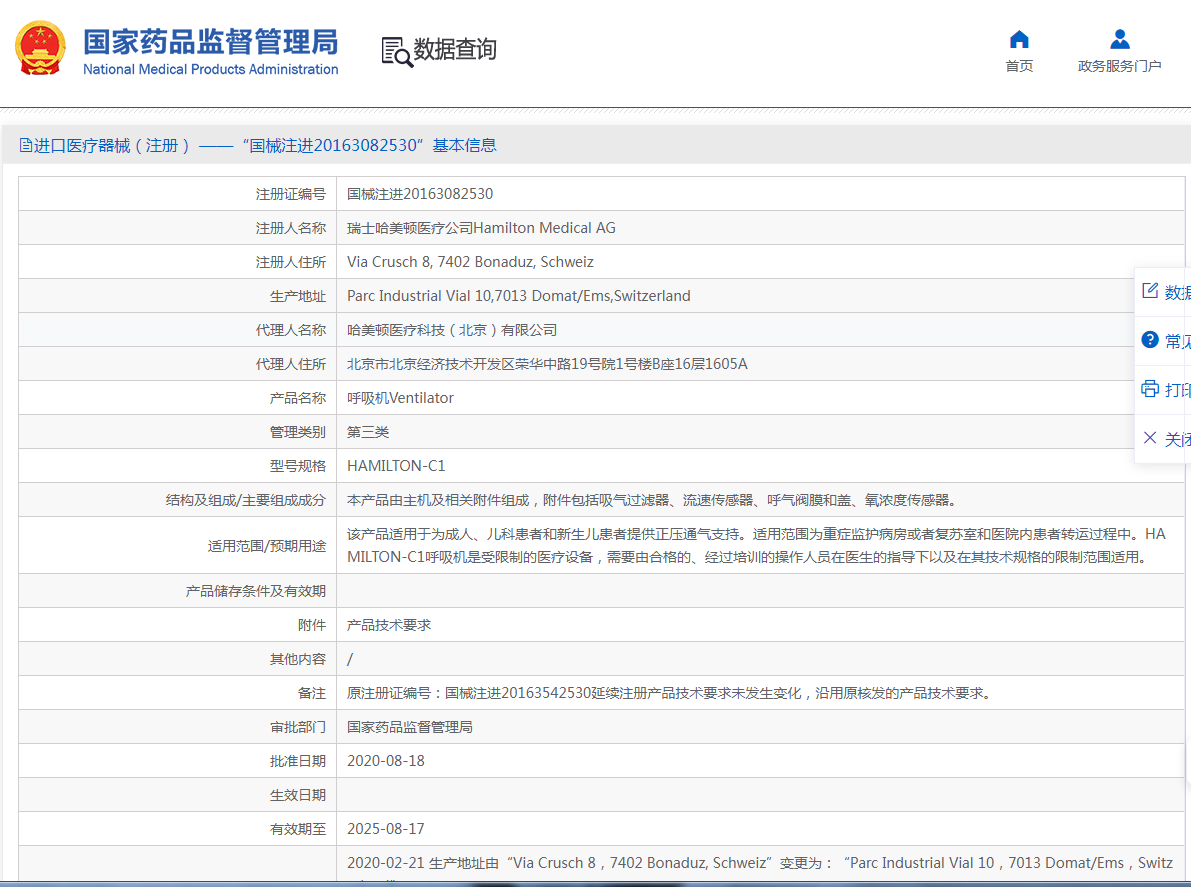Click the pencil edit icon in side panel
This screenshot has height=887, width=1191.
pos(1150,291)
